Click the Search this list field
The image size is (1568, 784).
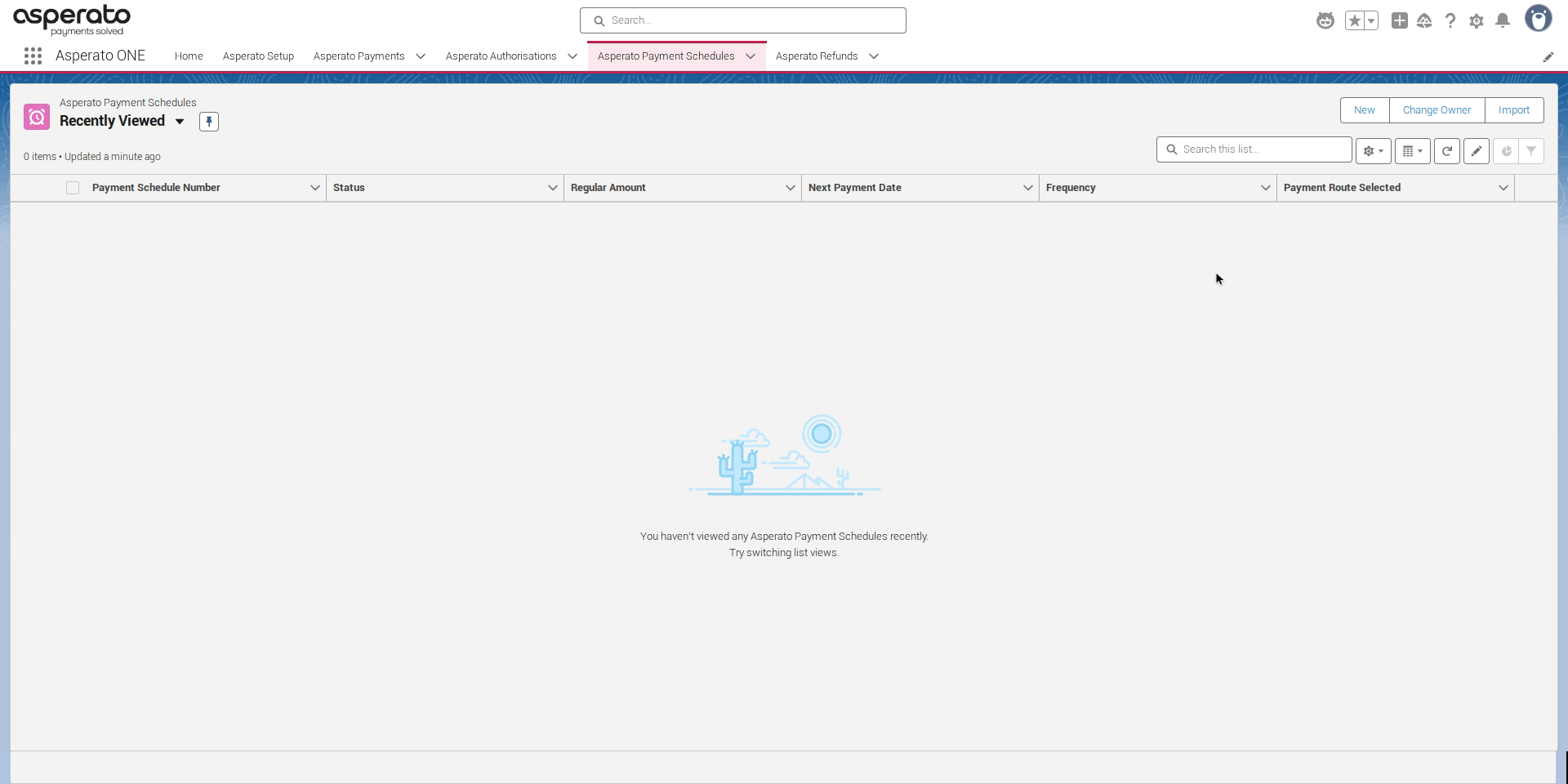pyautogui.click(x=1254, y=149)
